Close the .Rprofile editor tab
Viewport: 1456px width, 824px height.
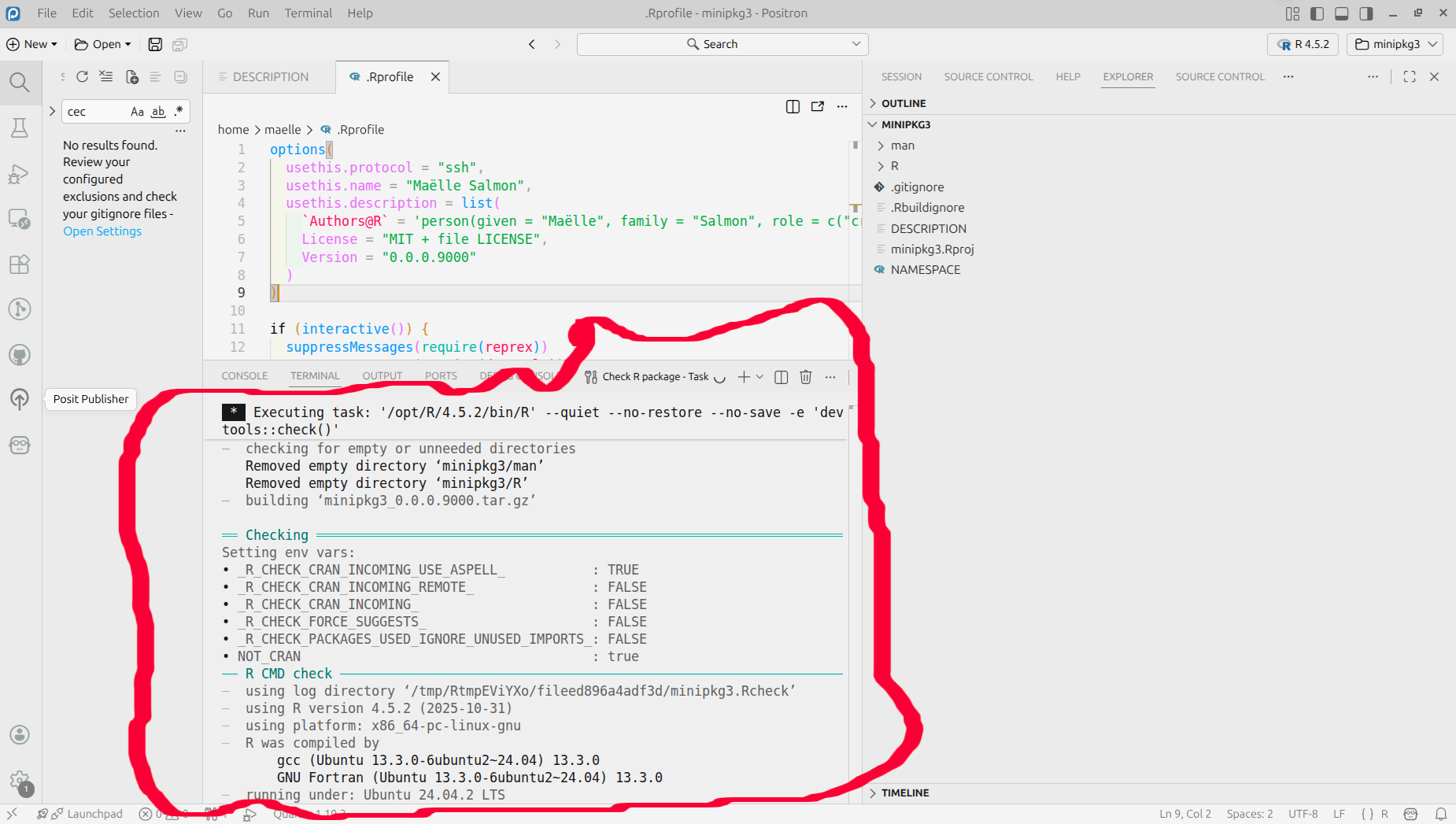(x=435, y=76)
